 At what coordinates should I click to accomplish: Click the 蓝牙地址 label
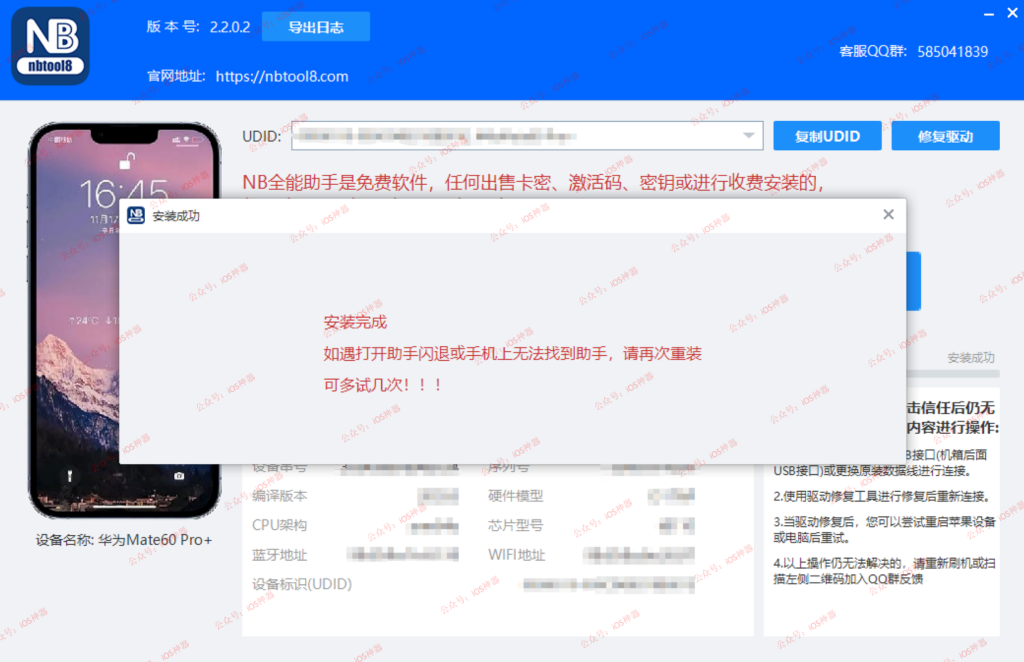(280, 555)
